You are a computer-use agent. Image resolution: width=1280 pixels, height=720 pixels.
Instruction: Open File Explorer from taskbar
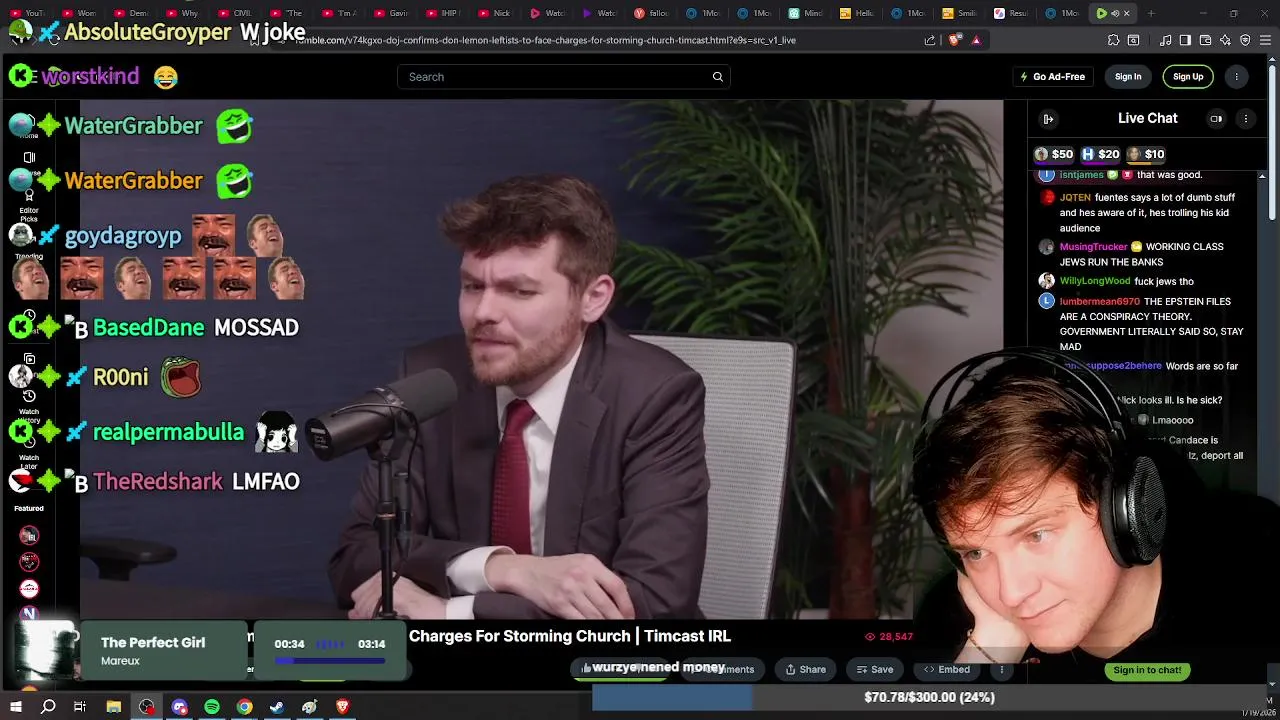click(114, 707)
